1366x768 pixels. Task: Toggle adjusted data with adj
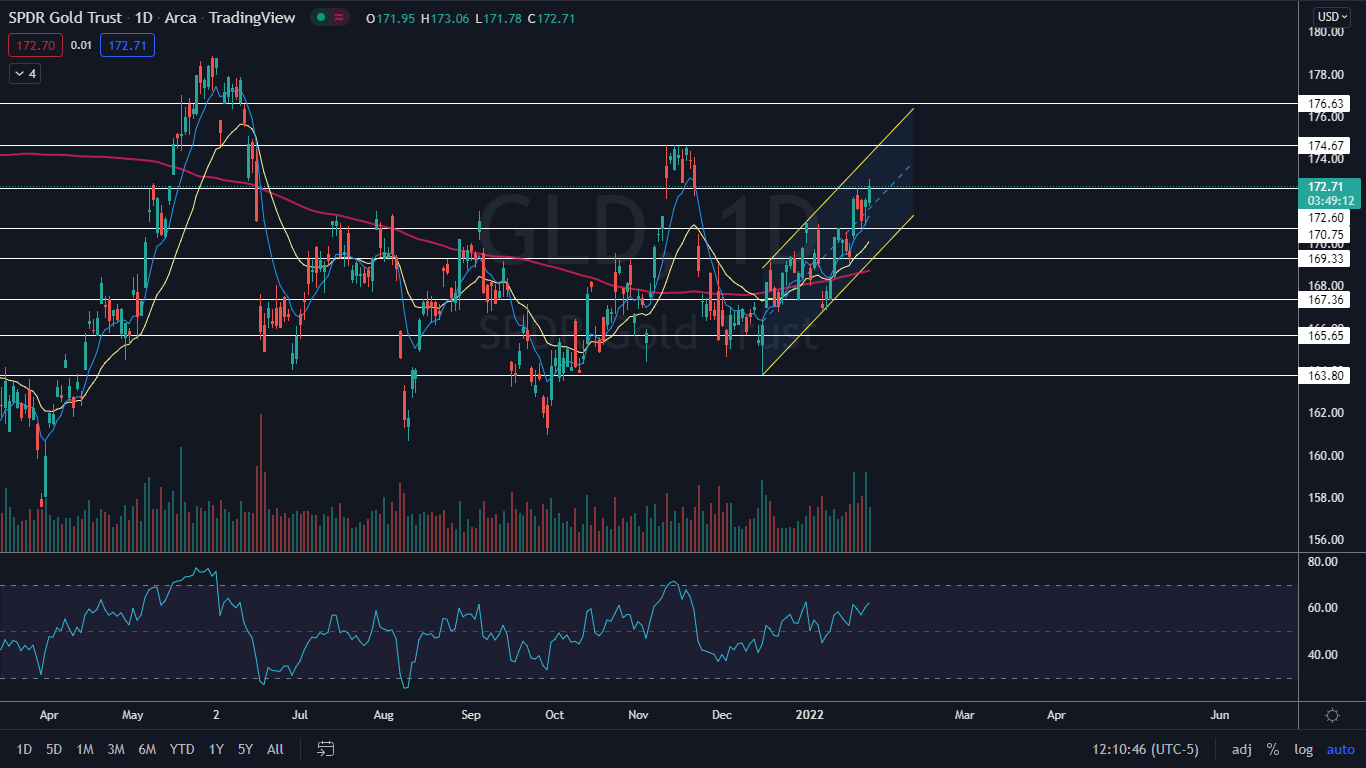click(x=1241, y=749)
